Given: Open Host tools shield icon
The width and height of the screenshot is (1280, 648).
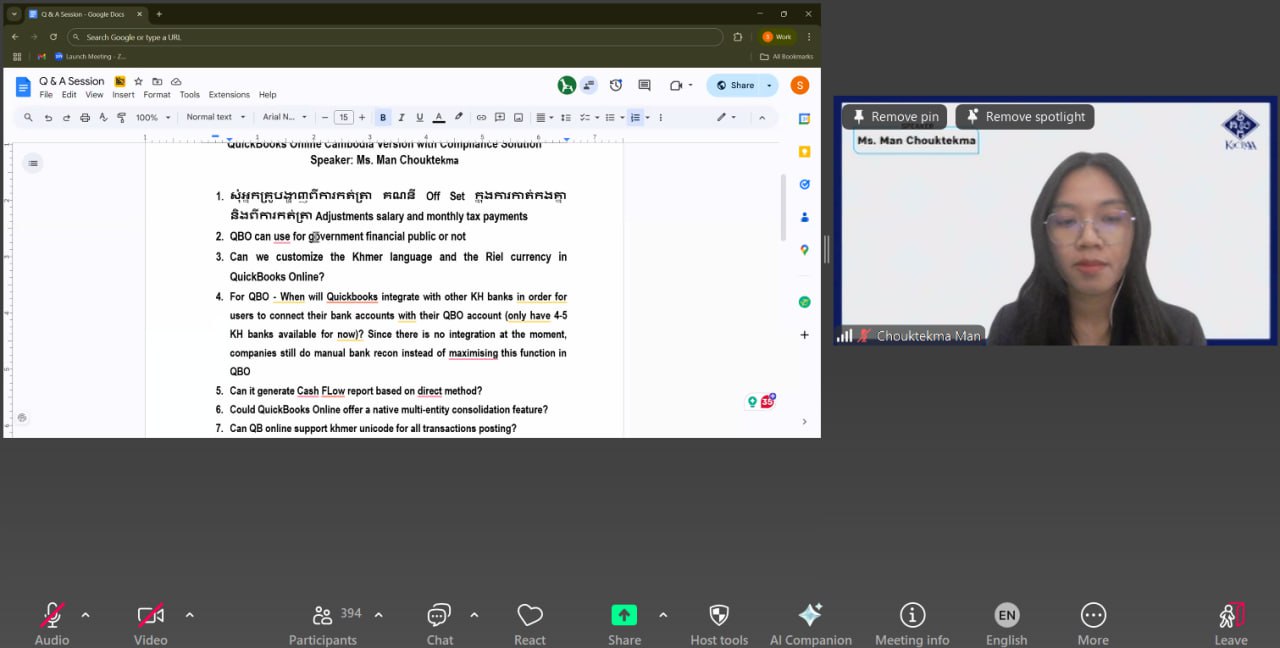Looking at the screenshot, I should tap(718, 622).
